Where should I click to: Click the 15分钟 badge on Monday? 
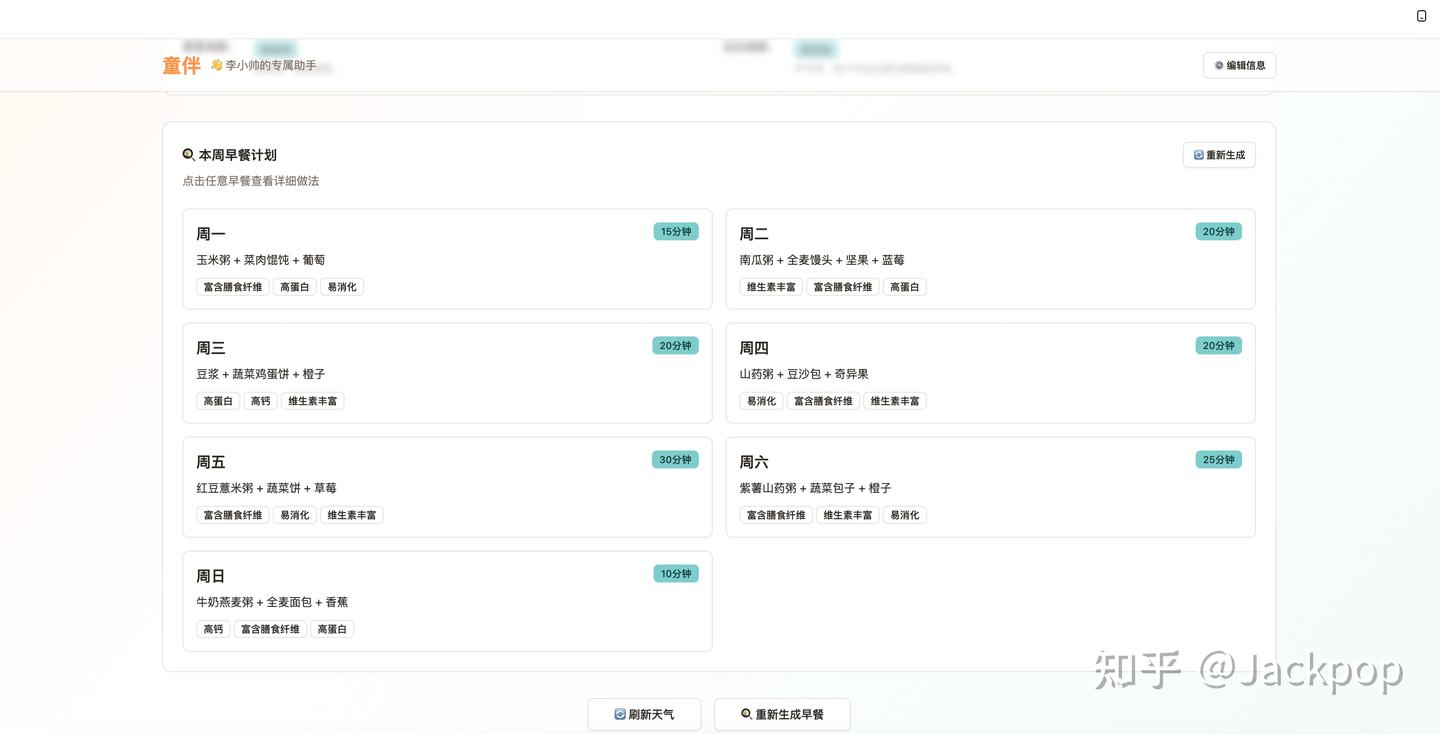[x=676, y=232]
